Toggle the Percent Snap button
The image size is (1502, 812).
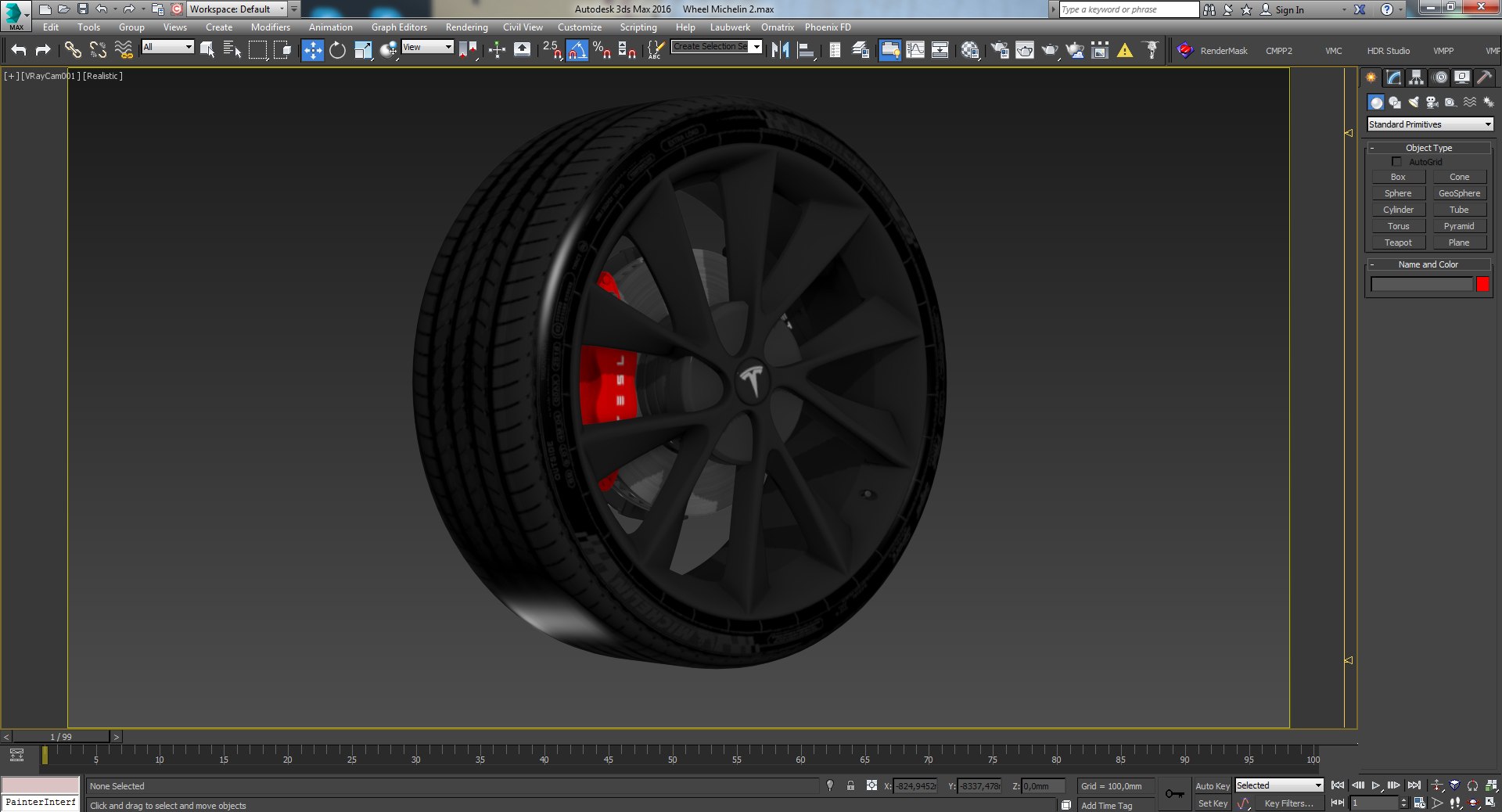pyautogui.click(x=602, y=50)
